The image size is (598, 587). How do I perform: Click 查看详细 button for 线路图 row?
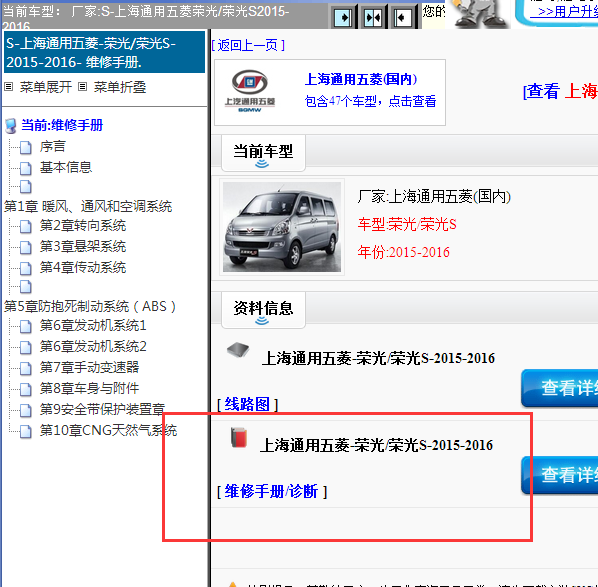point(560,388)
